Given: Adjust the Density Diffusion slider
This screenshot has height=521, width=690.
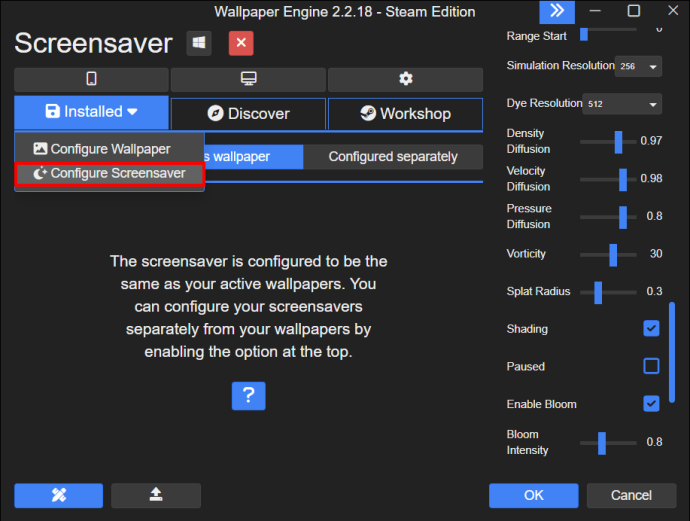Looking at the screenshot, I should click(x=608, y=142).
